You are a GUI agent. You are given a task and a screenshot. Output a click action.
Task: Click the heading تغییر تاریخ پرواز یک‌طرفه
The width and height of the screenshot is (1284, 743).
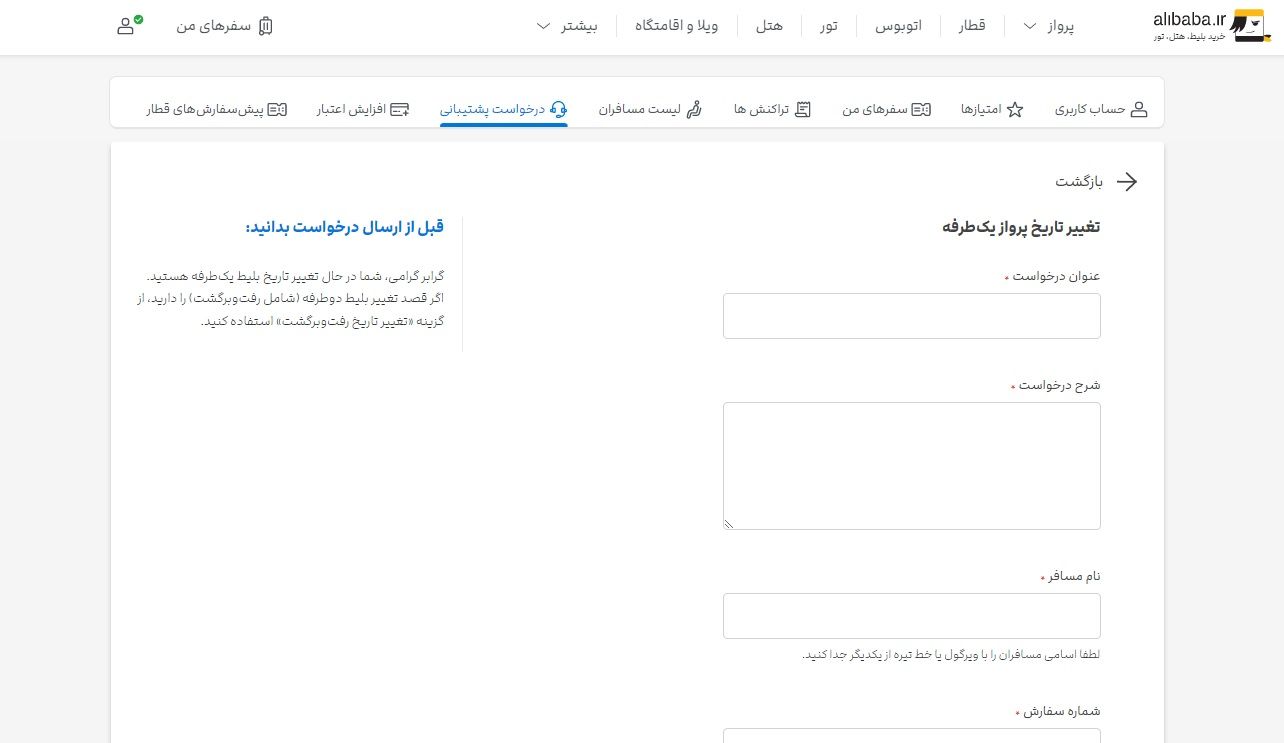(x=1021, y=227)
